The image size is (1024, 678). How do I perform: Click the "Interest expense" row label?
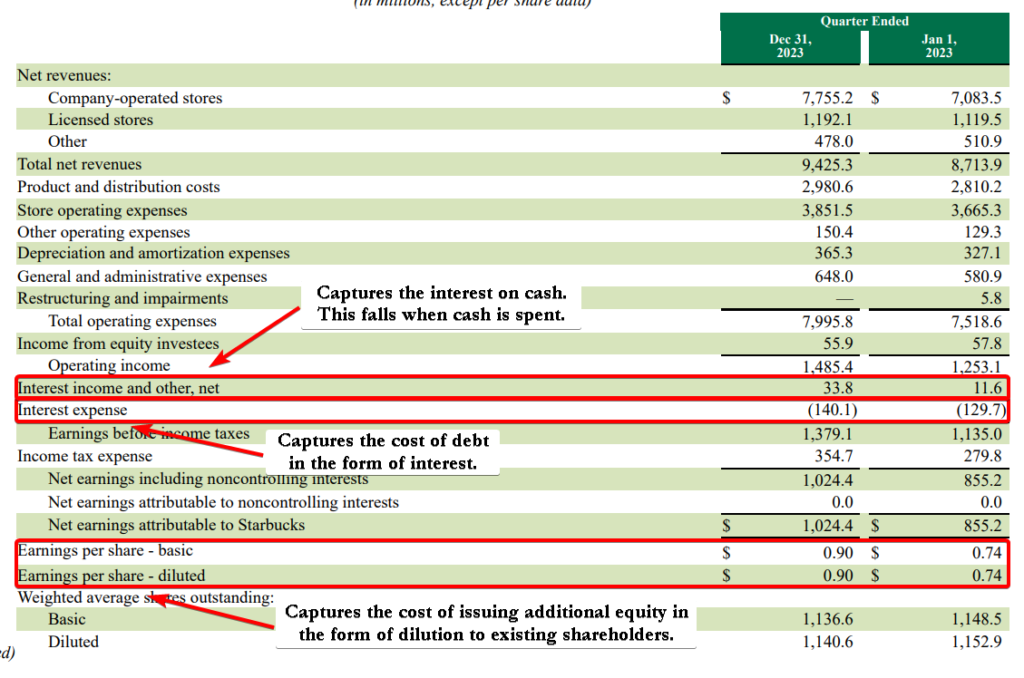[x=72, y=410]
